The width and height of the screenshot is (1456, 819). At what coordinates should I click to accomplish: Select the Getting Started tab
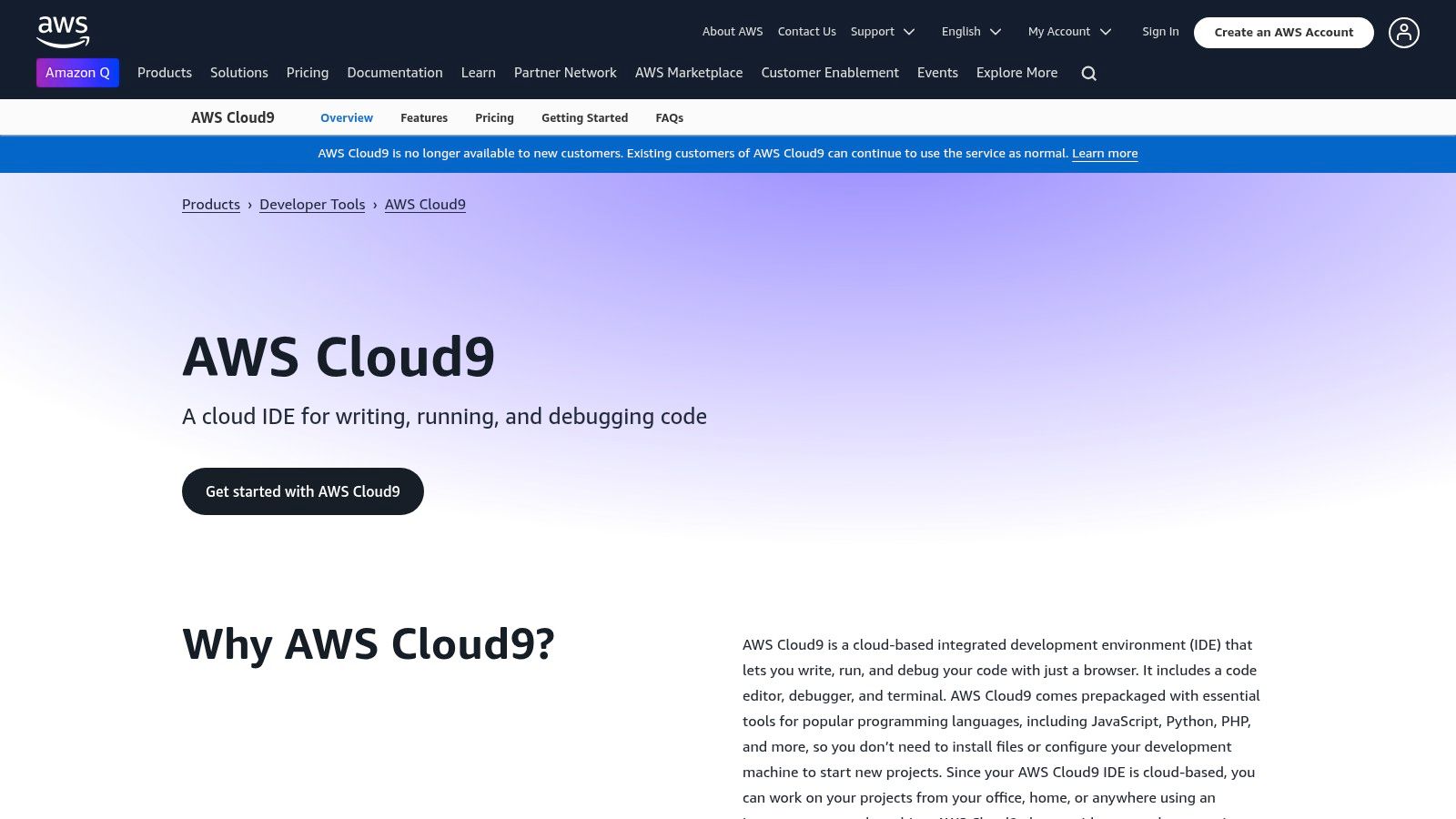tap(584, 118)
